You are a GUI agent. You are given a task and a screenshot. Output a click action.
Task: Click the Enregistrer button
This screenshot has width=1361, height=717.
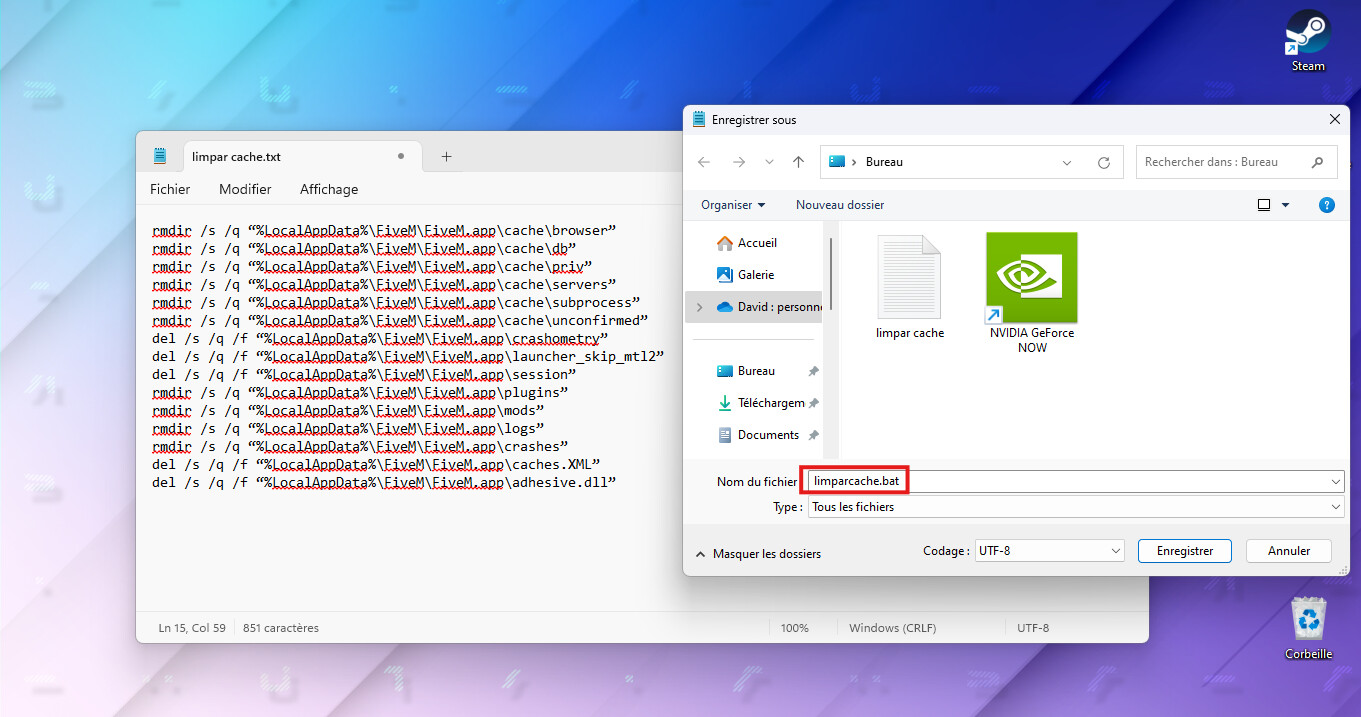pyautogui.click(x=1185, y=551)
